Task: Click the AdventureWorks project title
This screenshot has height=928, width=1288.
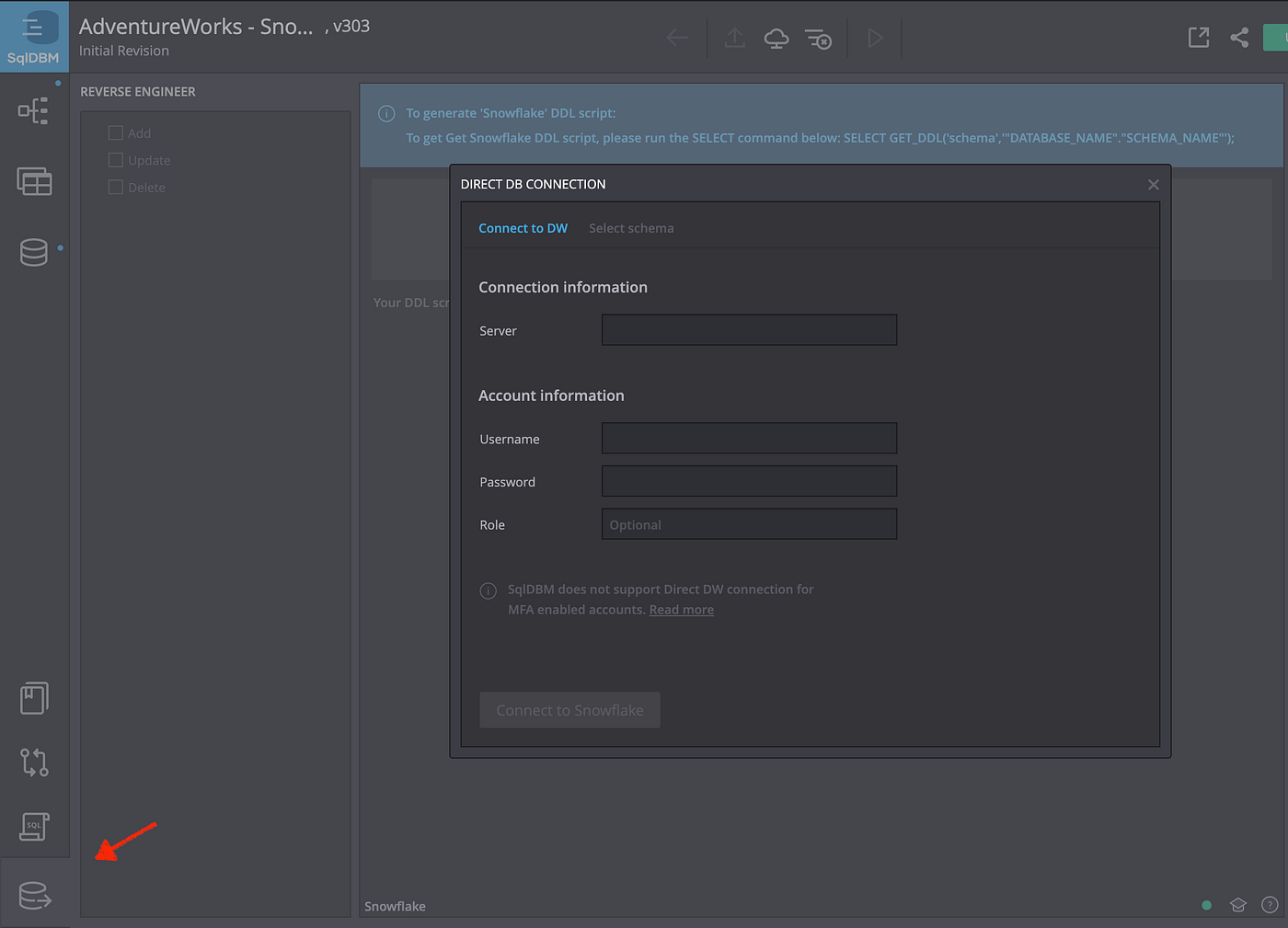Action: click(196, 27)
